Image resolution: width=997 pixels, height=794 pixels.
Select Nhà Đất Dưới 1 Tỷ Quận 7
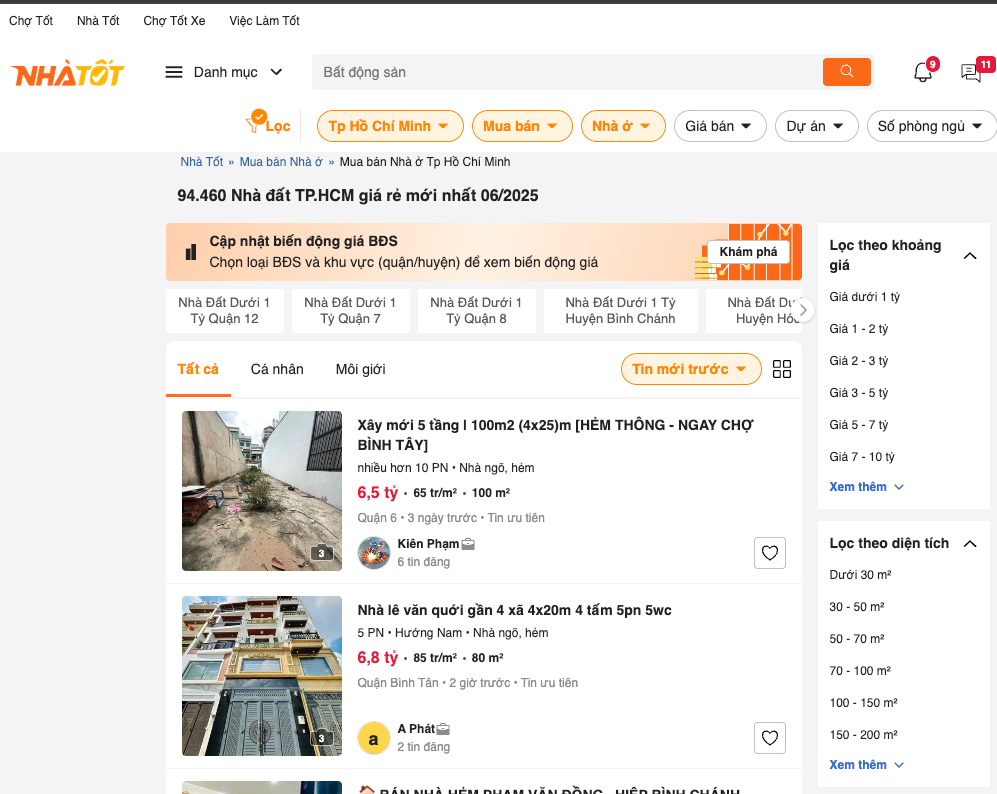(350, 311)
